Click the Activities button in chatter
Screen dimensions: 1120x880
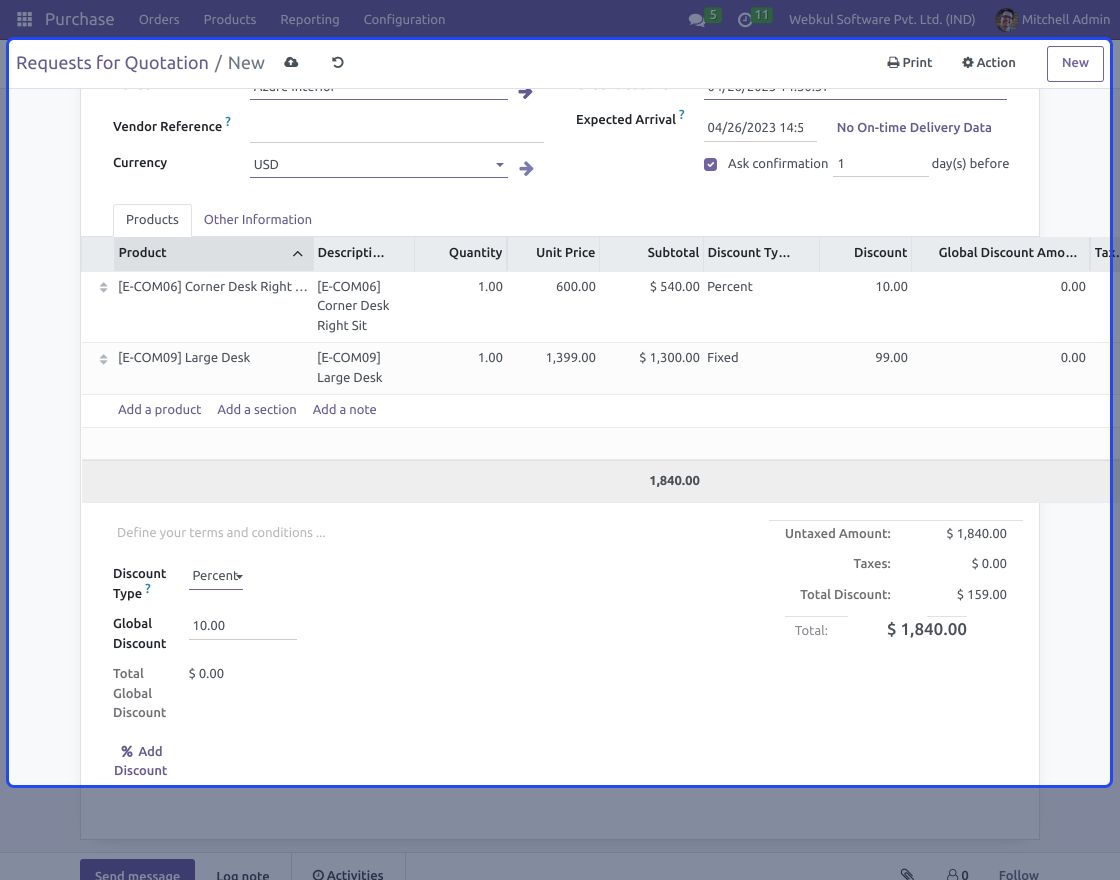click(348, 874)
